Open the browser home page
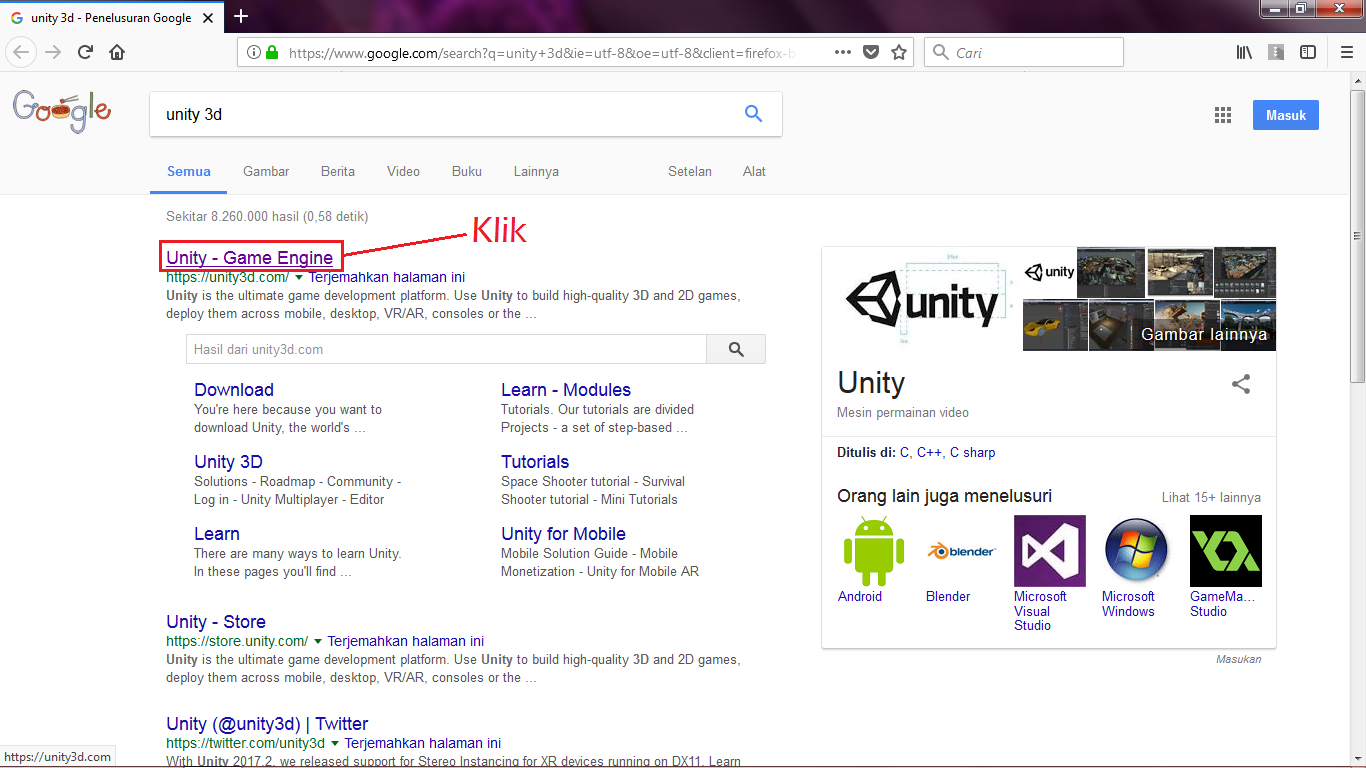The image size is (1366, 768). pos(117,52)
